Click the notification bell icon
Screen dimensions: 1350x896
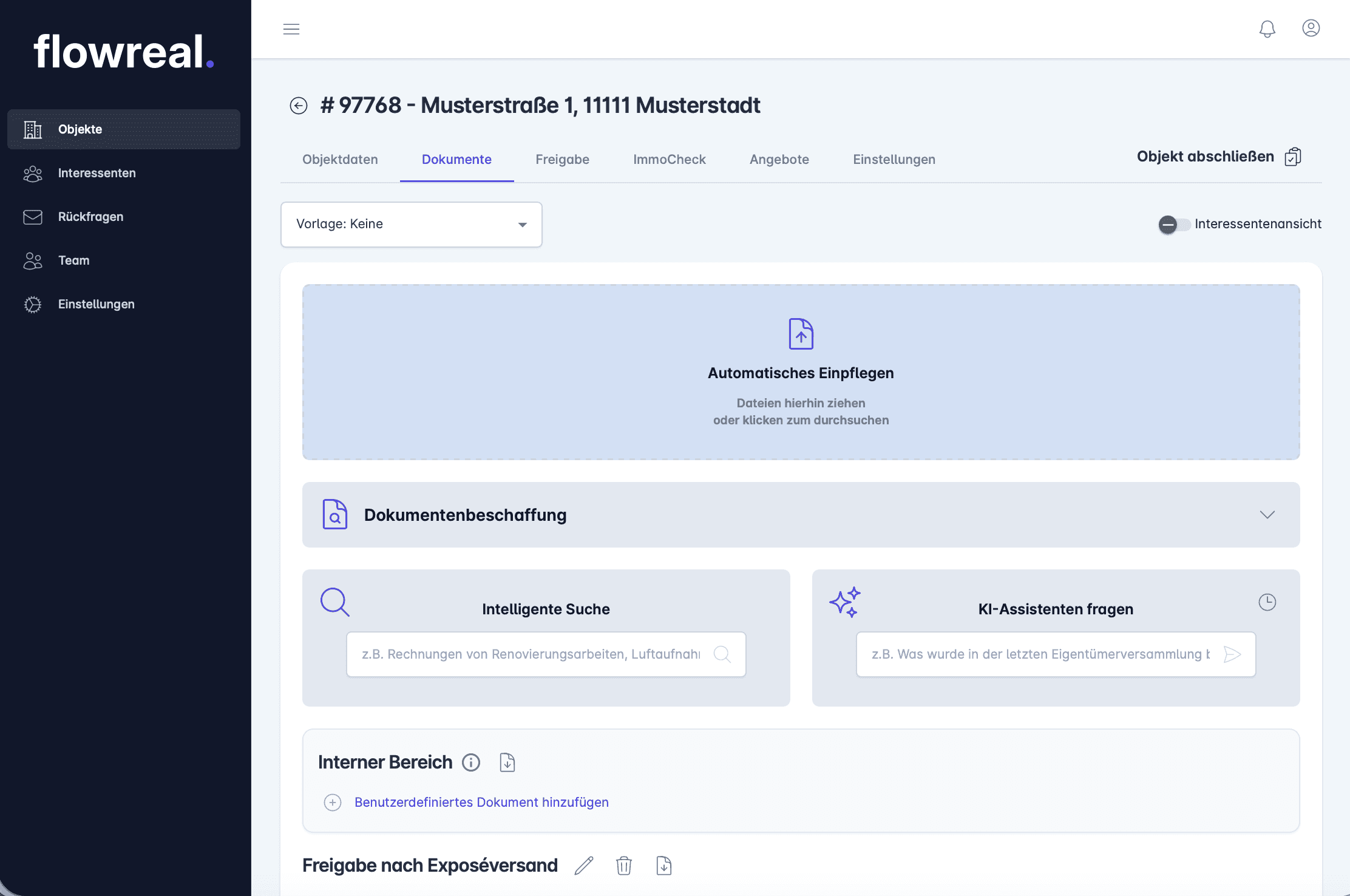pyautogui.click(x=1267, y=29)
